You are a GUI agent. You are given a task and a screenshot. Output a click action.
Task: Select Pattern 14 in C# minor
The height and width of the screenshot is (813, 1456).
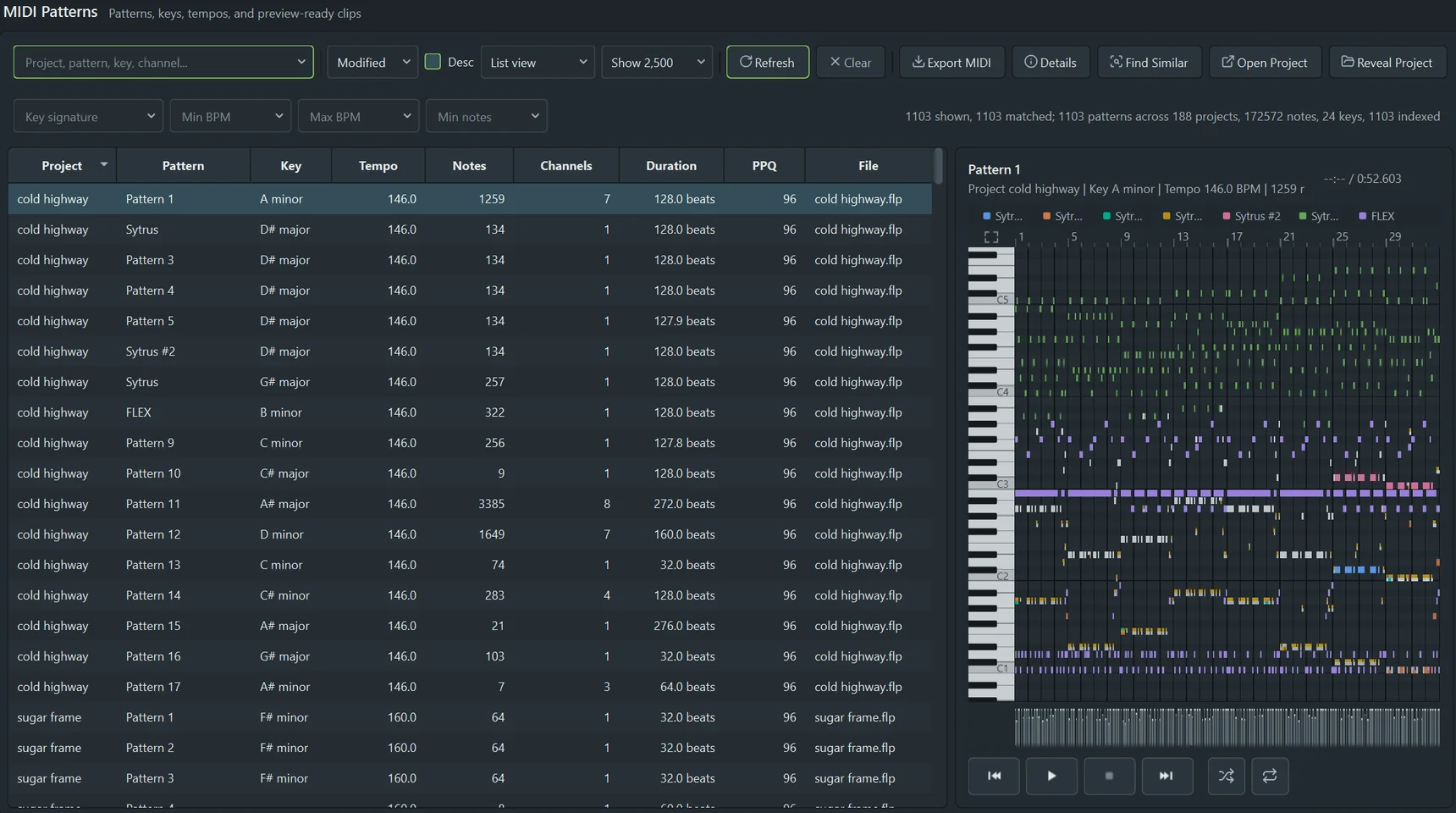[470, 595]
